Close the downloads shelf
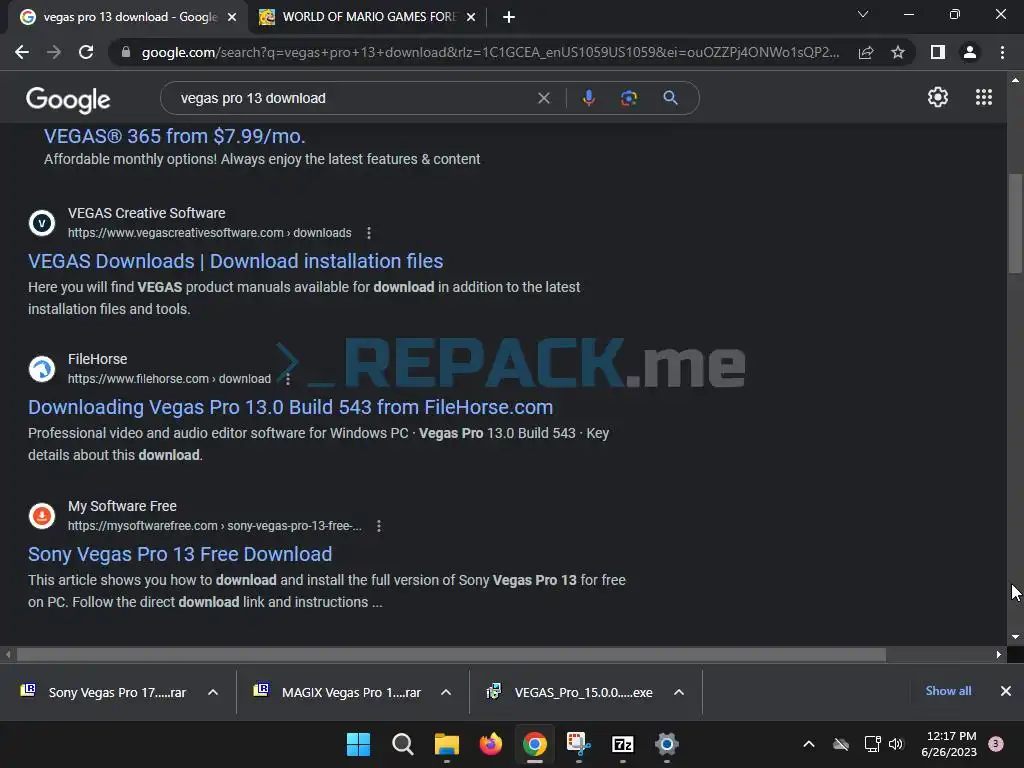Viewport: 1024px width, 768px height. click(1006, 691)
